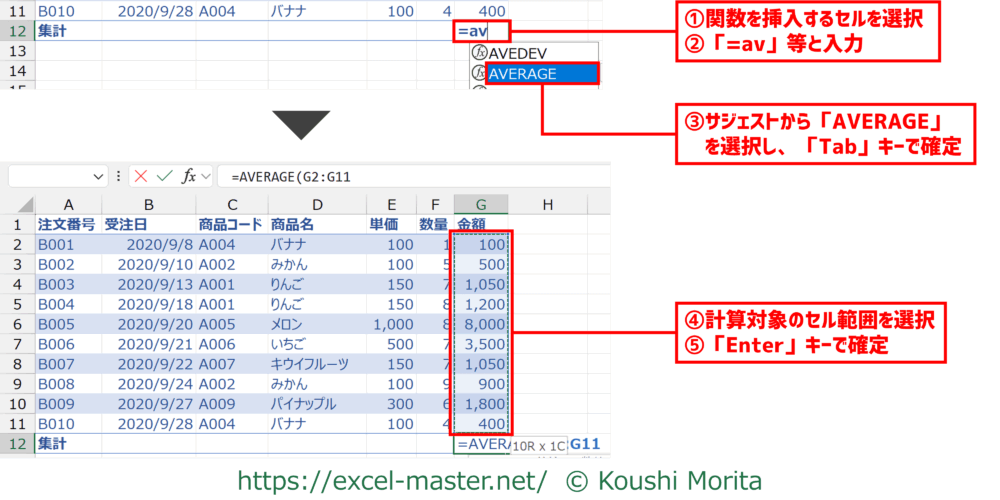
Task: Click the 商品コード header cell
Action: [x=230, y=225]
